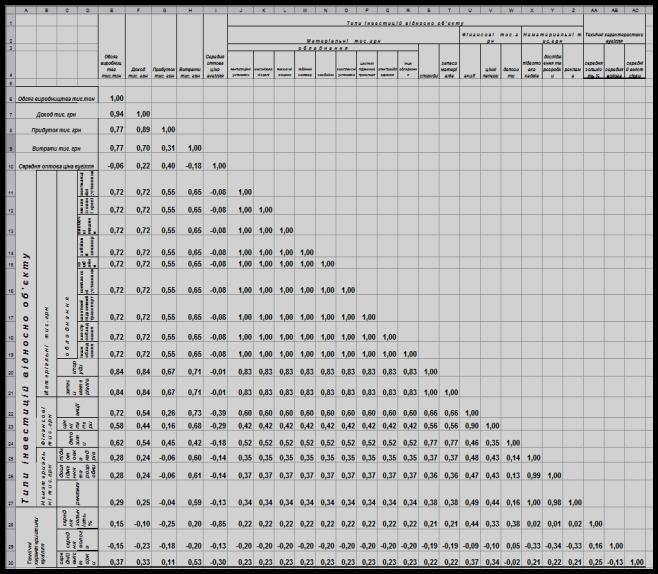Click the column AC header
This screenshot has width=658, height=574.
click(x=635, y=10)
